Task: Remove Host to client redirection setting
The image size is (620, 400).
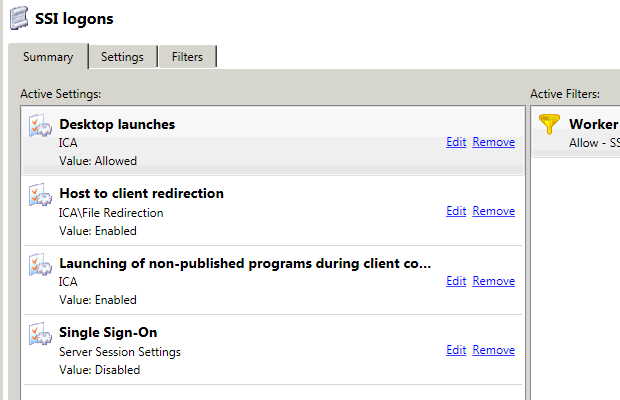Action: tap(493, 211)
